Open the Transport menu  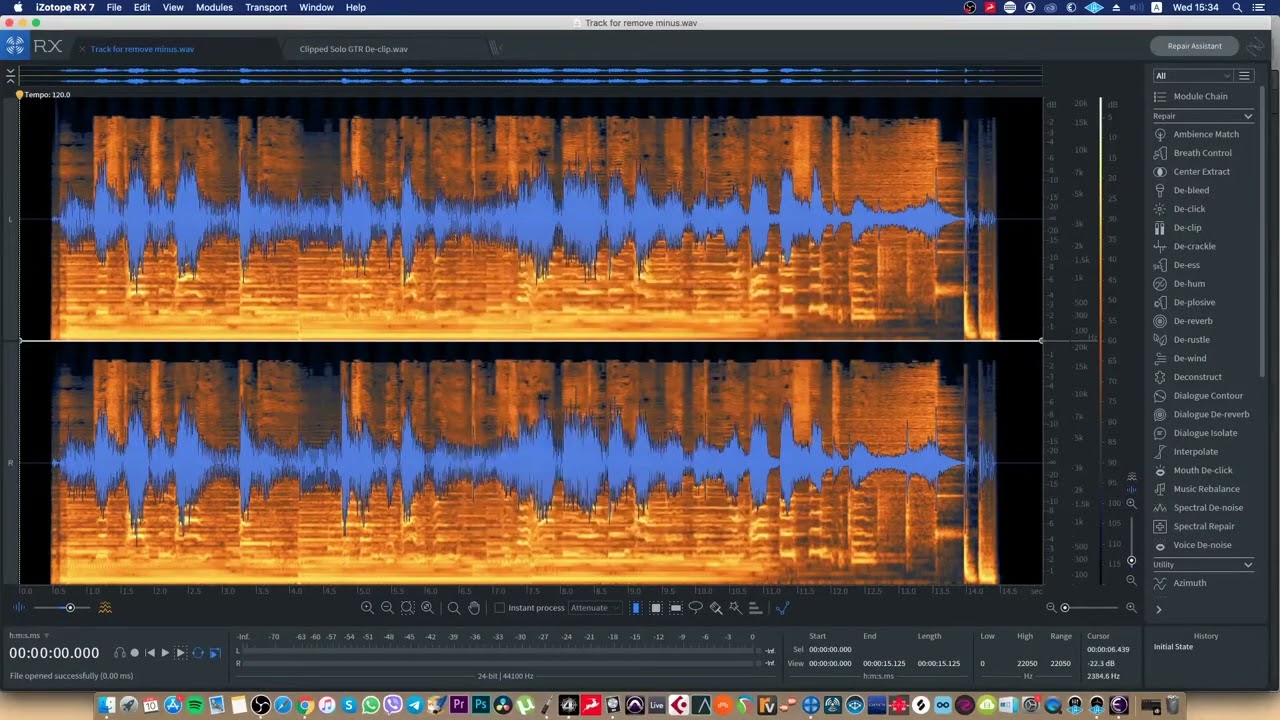click(266, 7)
